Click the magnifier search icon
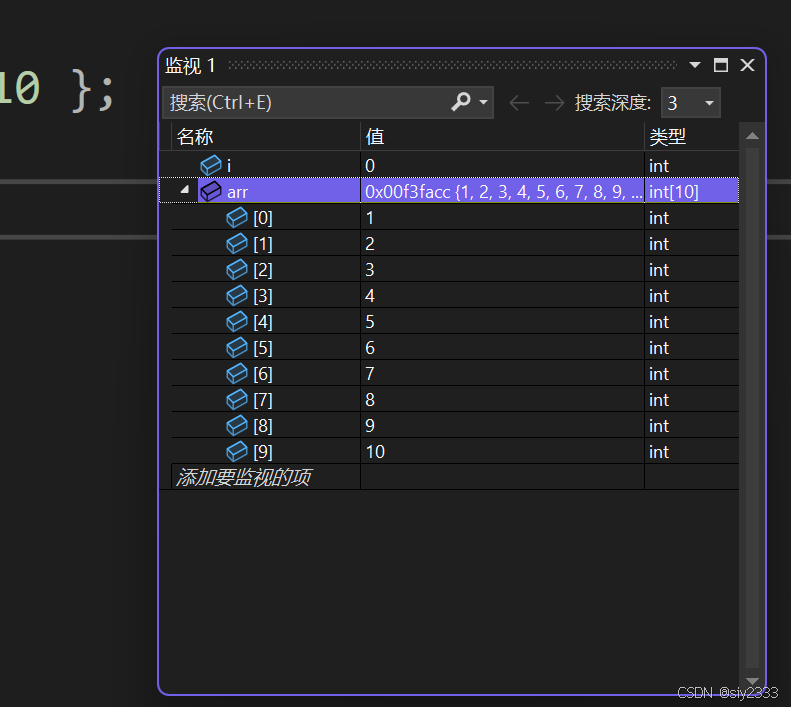The image size is (791, 707). point(461,102)
